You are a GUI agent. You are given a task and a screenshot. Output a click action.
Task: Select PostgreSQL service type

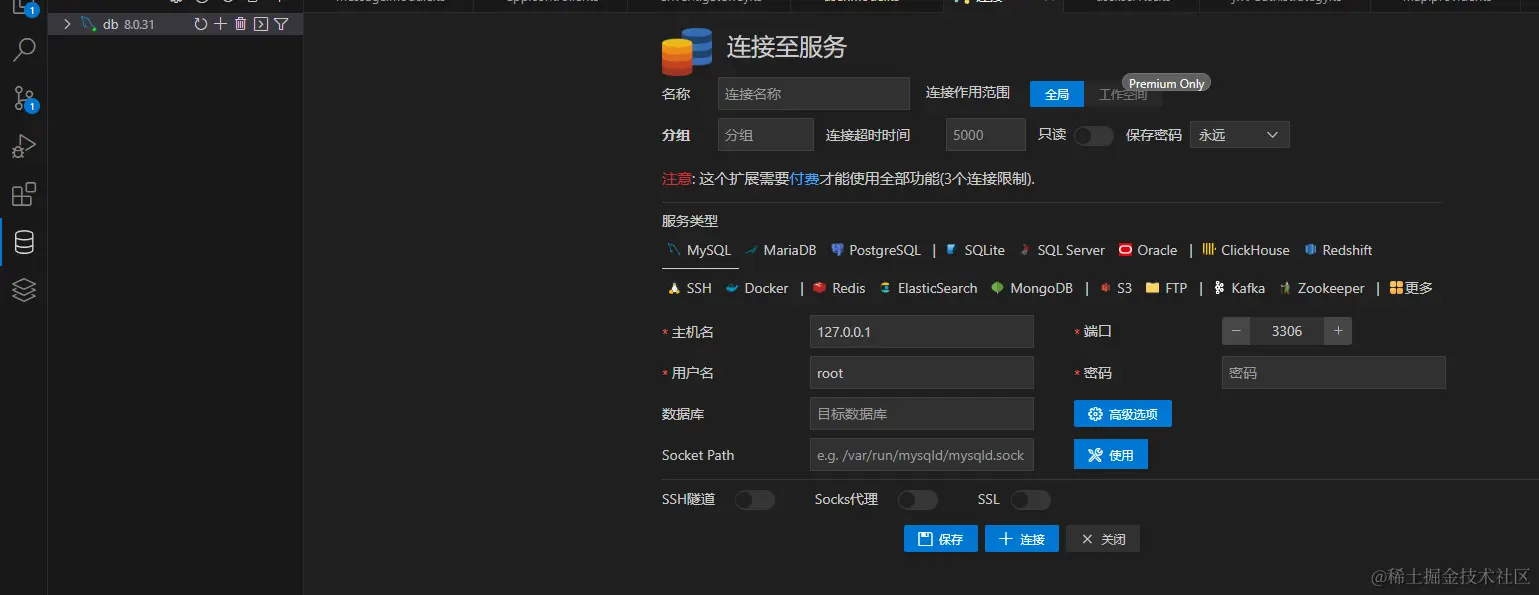tap(875, 250)
